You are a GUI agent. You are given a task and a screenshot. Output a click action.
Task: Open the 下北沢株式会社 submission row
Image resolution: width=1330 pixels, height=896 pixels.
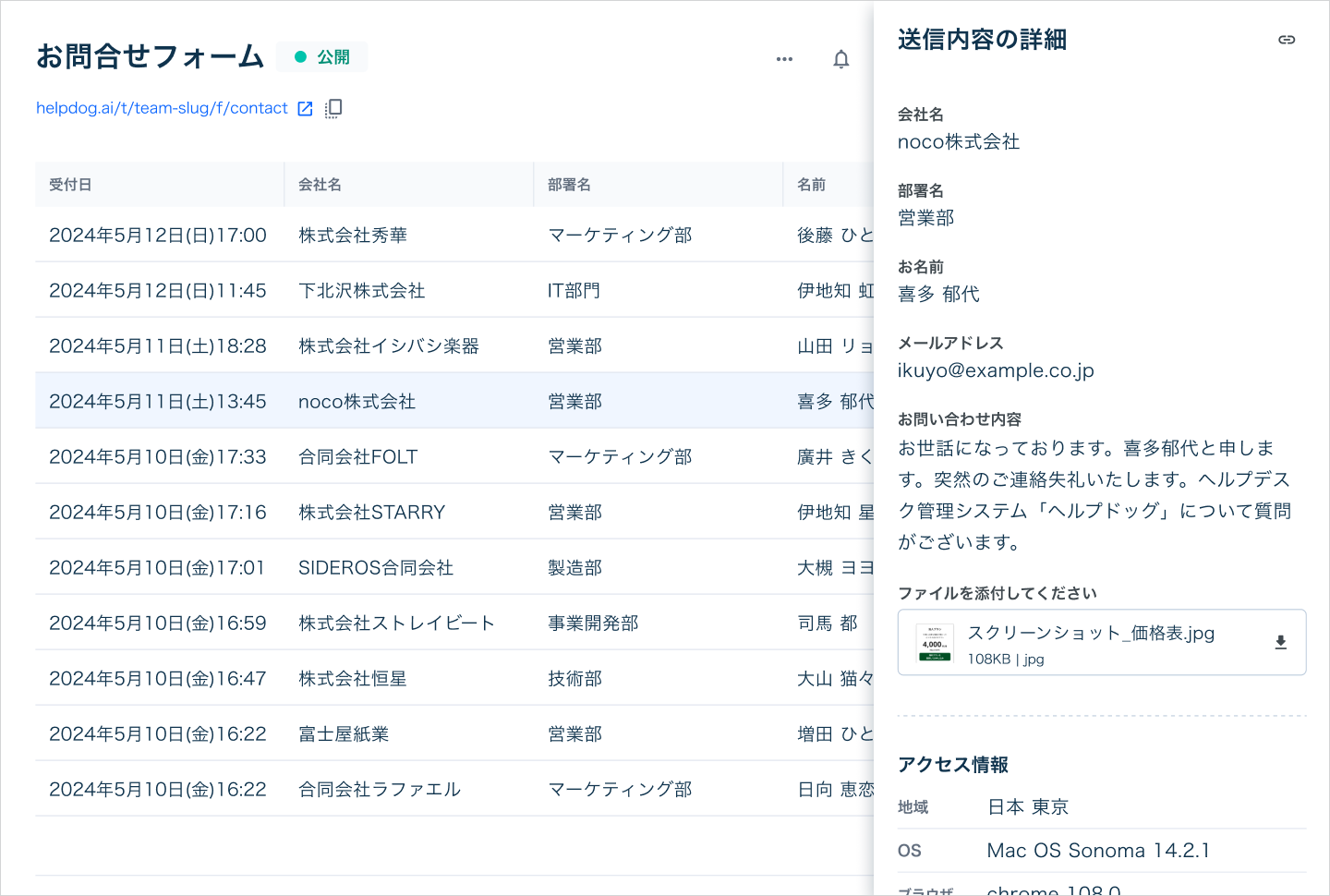361,291
